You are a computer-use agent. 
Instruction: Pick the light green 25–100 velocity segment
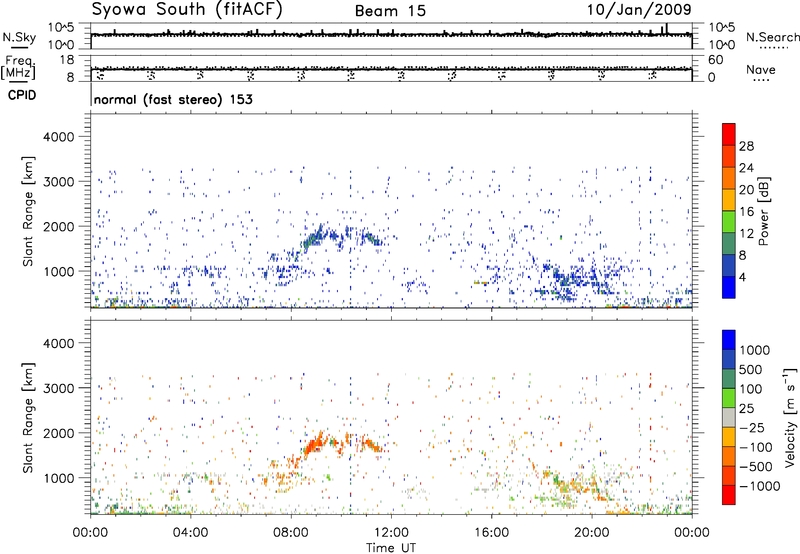pos(729,398)
